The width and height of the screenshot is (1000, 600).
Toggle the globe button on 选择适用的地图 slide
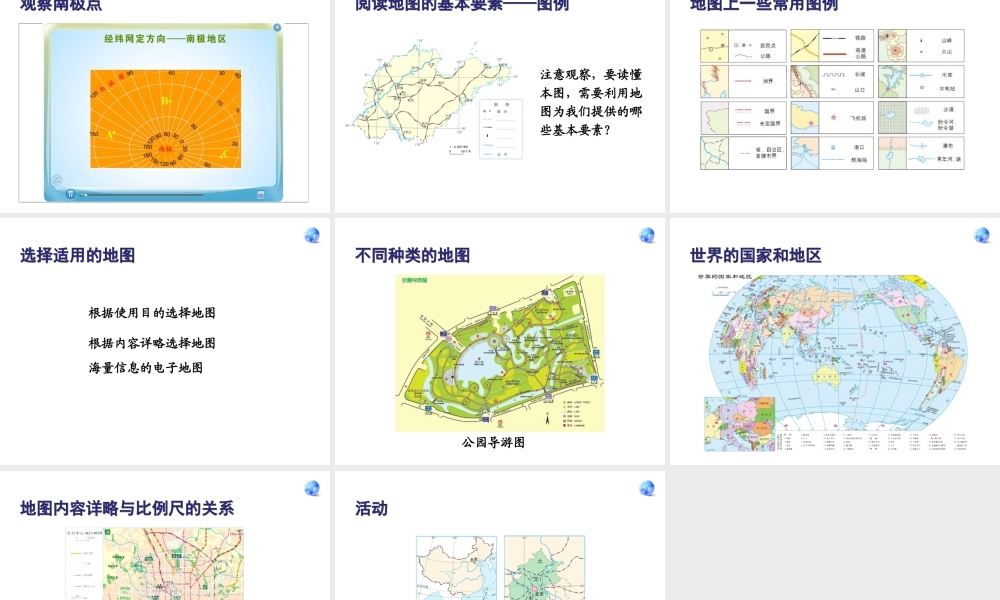pyautogui.click(x=311, y=234)
